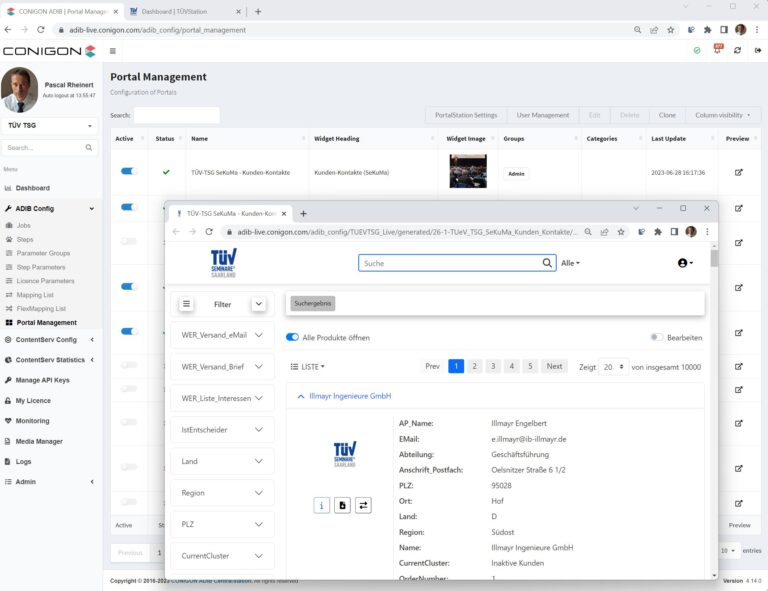Viewport: 768px width, 591px height.
Task: Change the Zeigt 20 entries stepper
Action: [x=614, y=367]
